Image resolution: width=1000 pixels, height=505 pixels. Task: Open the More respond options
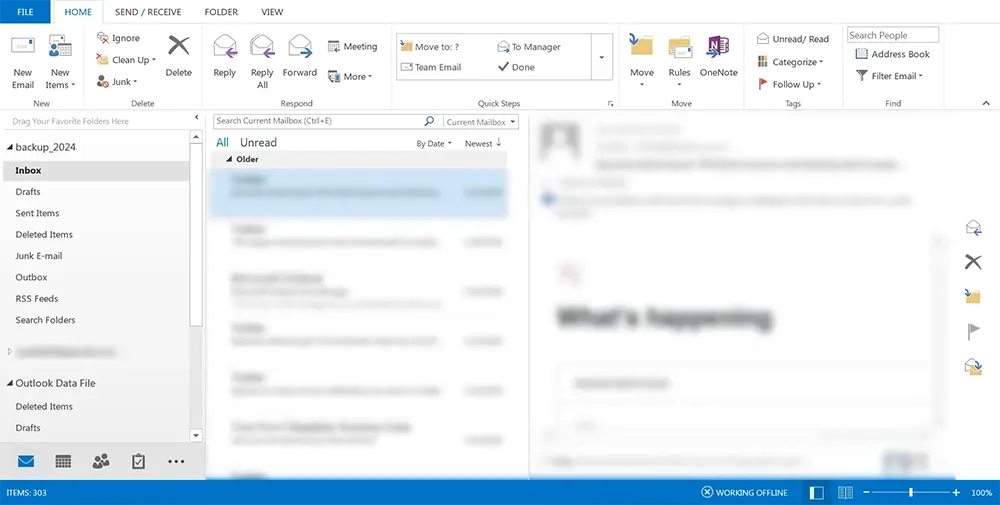click(x=350, y=77)
